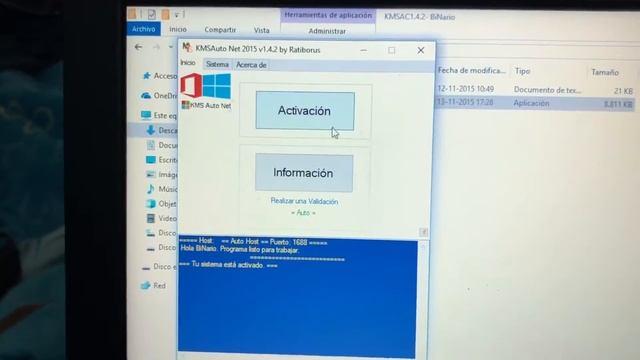Click the 'Hola BiNario' console line
Image resolution: width=640 pixels, height=360 pixels.
pyautogui.click(x=240, y=249)
